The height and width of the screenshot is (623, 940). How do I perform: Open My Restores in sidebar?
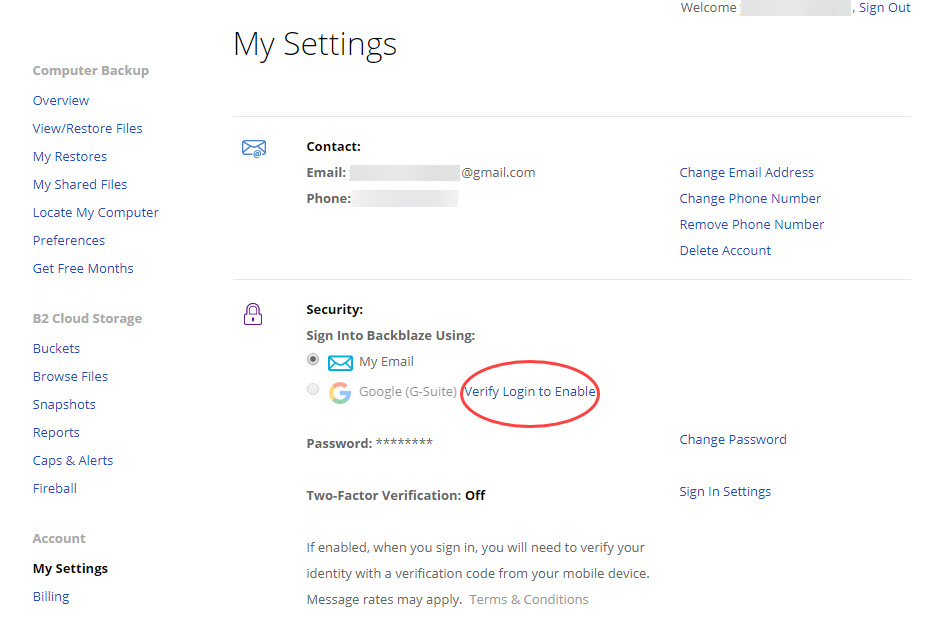pyautogui.click(x=70, y=156)
